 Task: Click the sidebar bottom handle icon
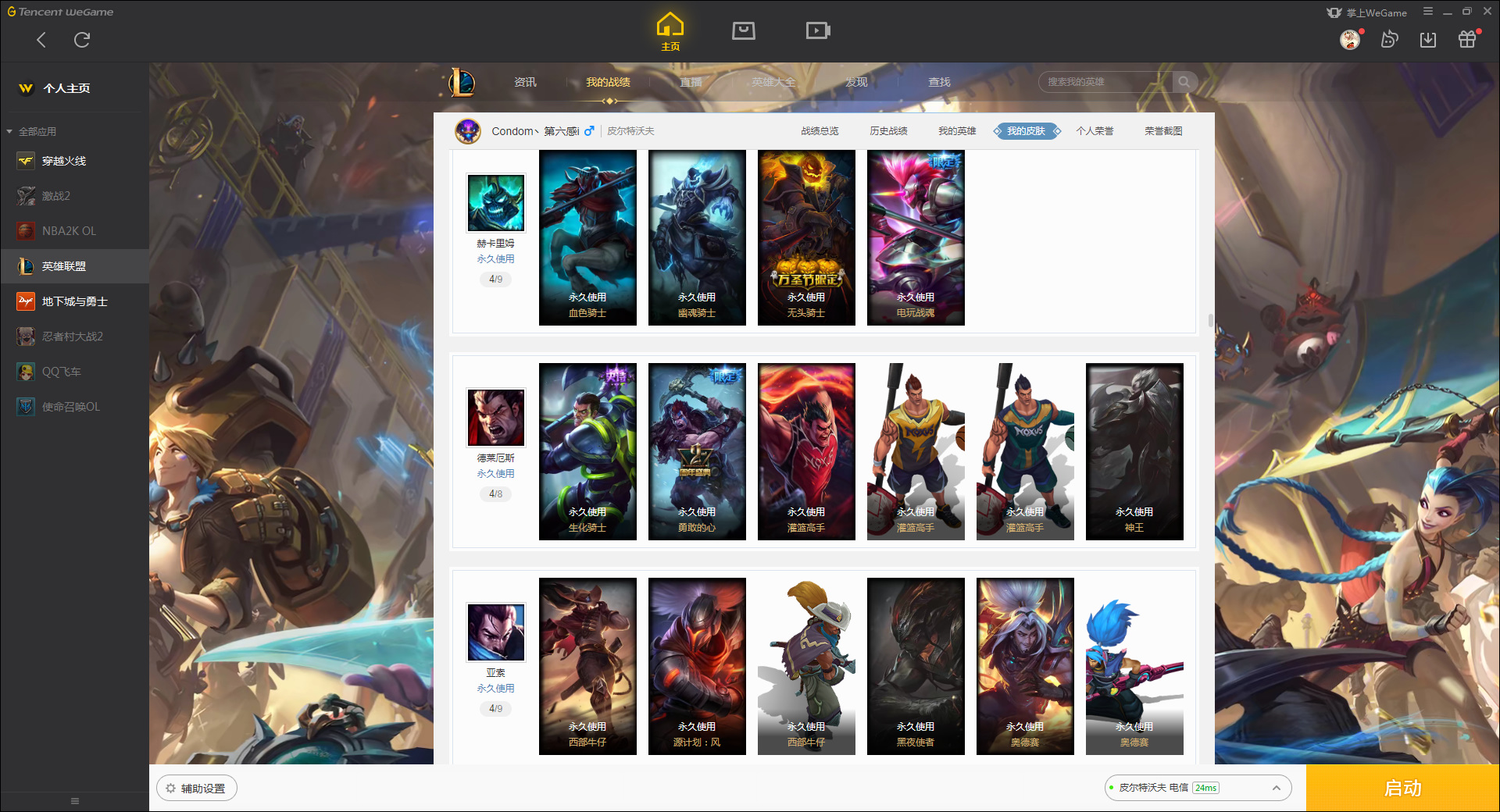tap(75, 801)
